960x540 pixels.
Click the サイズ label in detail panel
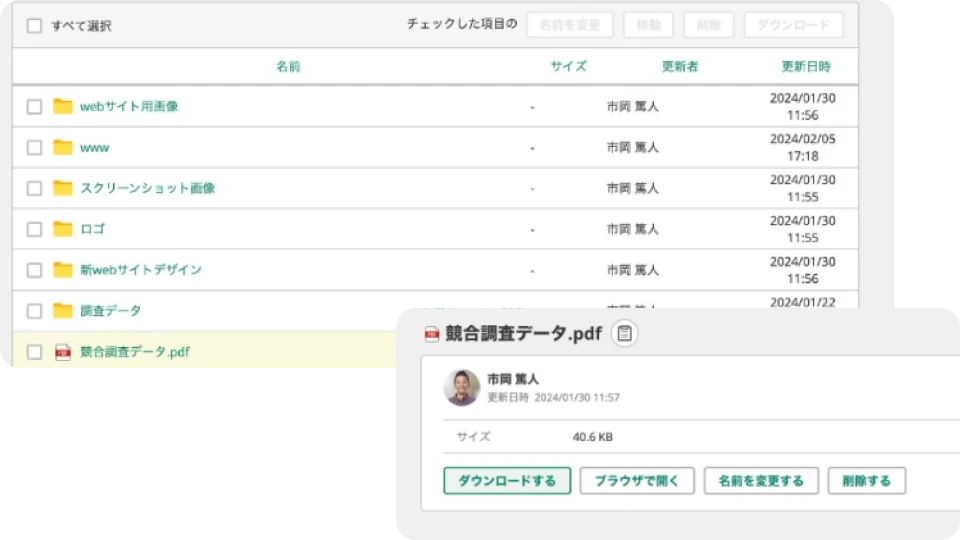coord(473,437)
